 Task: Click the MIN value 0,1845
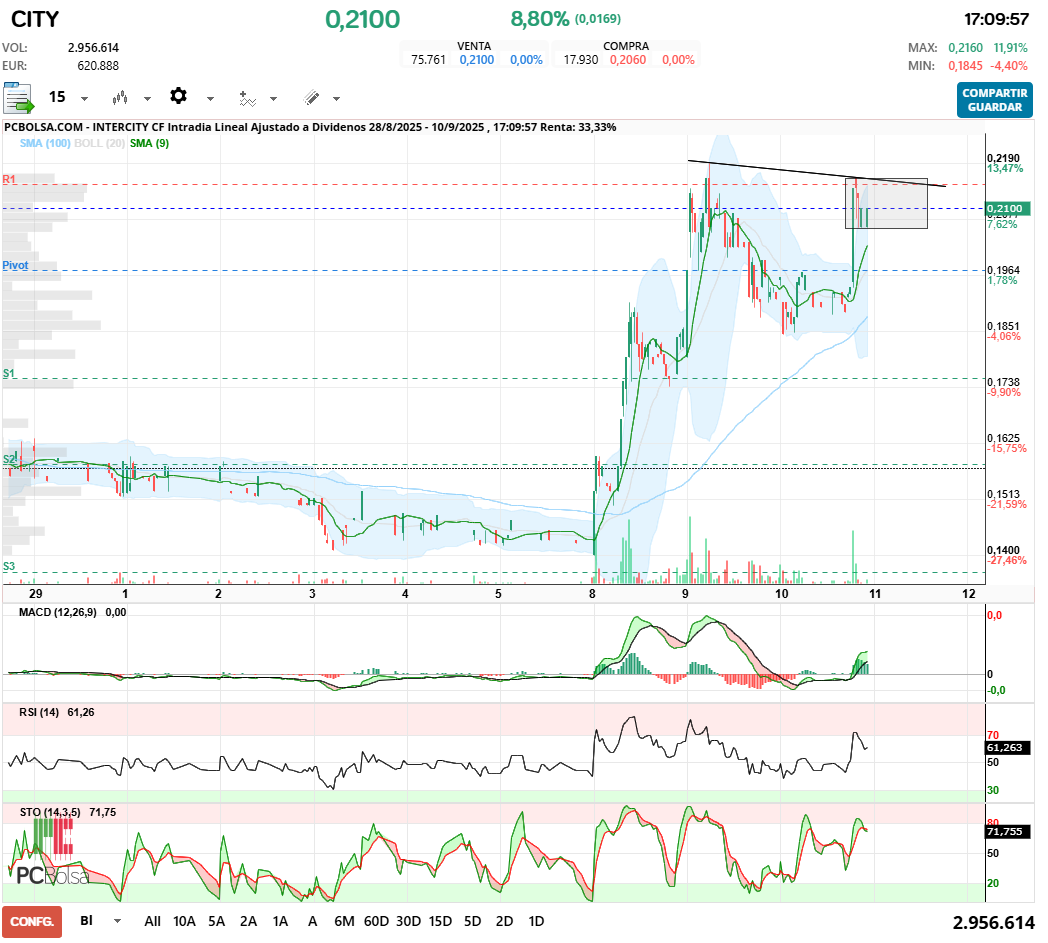[x=965, y=66]
